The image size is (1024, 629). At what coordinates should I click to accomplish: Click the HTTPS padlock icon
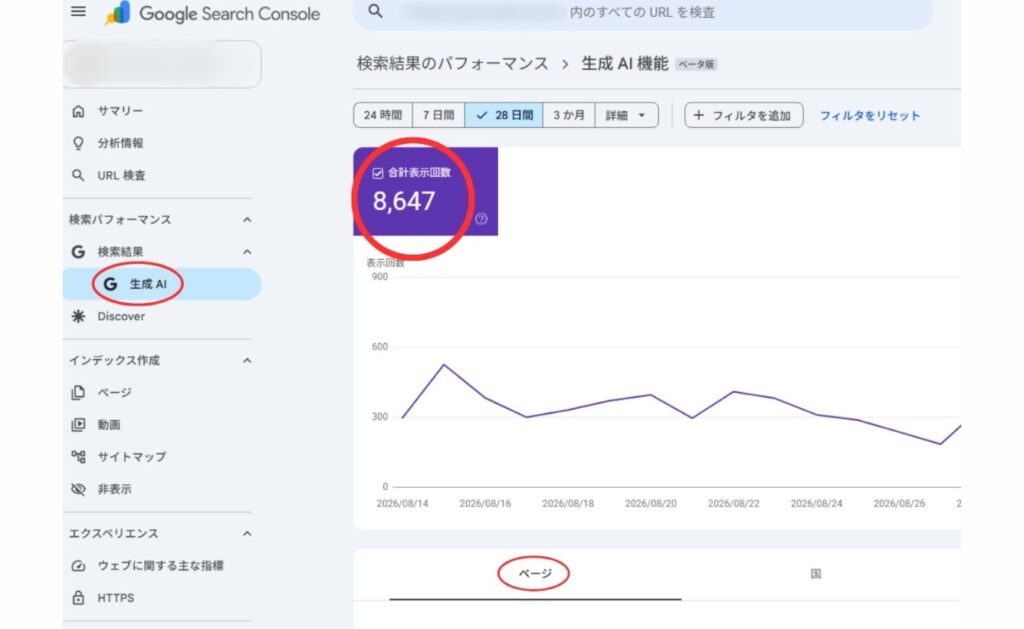[78, 598]
